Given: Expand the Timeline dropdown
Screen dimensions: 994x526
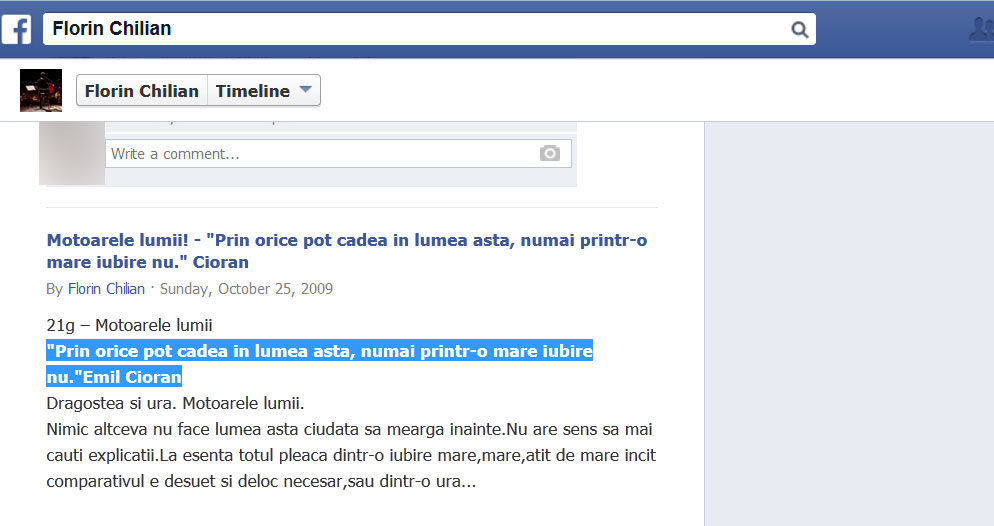Looking at the screenshot, I should point(264,91).
